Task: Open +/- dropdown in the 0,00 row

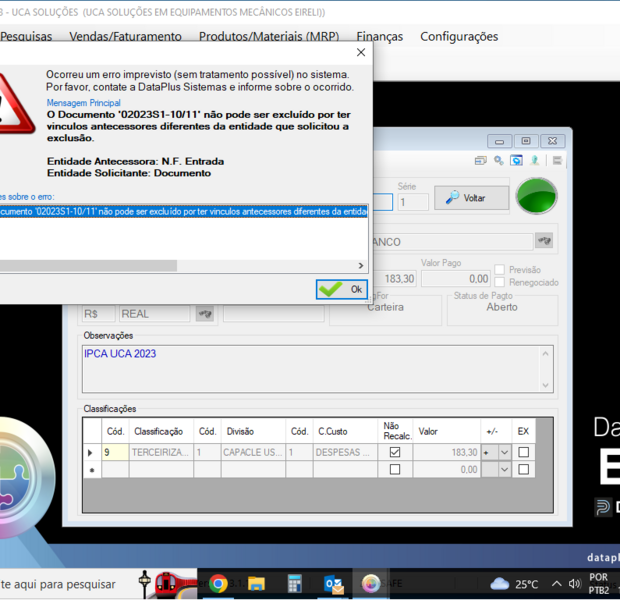Action: click(x=505, y=469)
